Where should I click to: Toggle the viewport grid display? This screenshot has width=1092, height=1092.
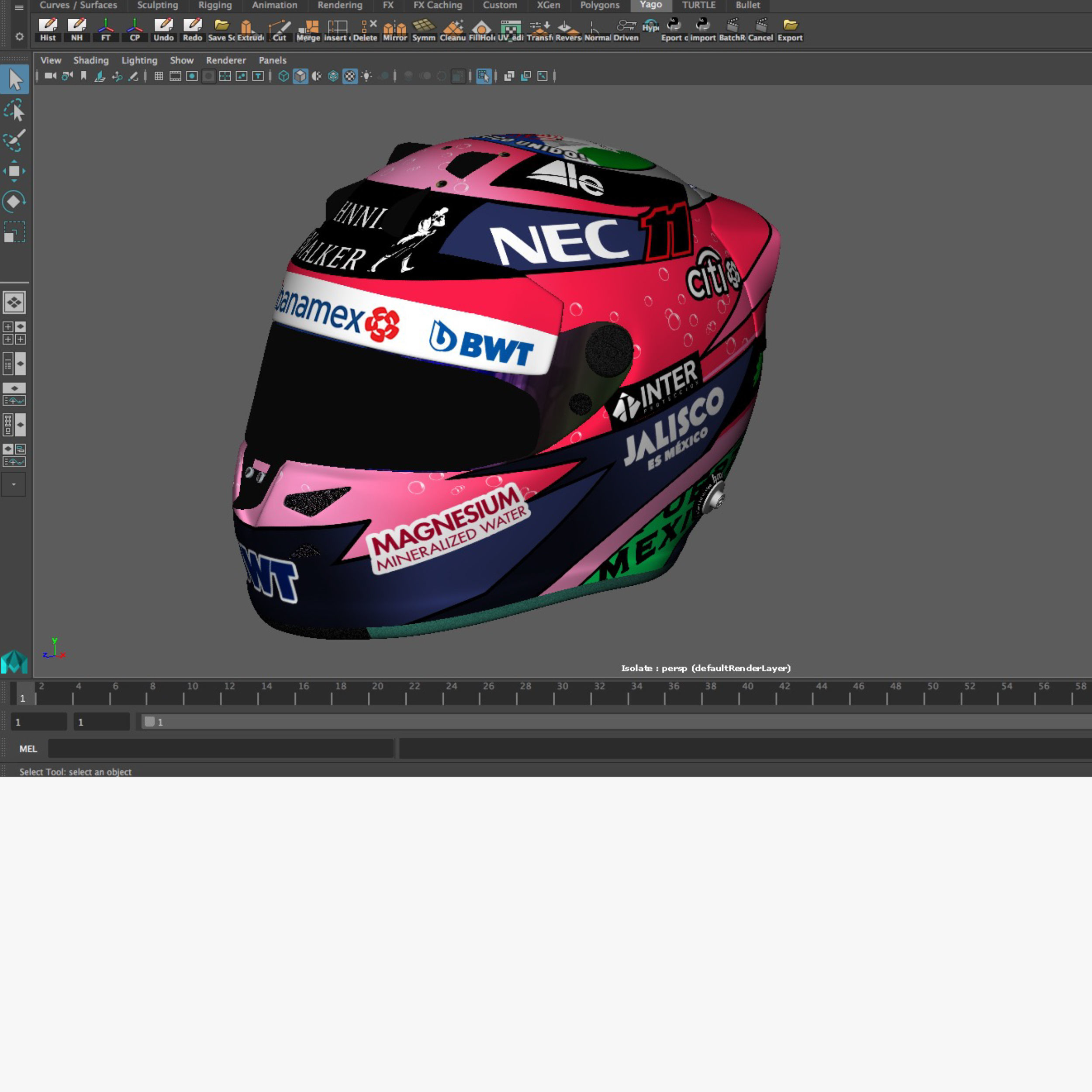[x=159, y=76]
